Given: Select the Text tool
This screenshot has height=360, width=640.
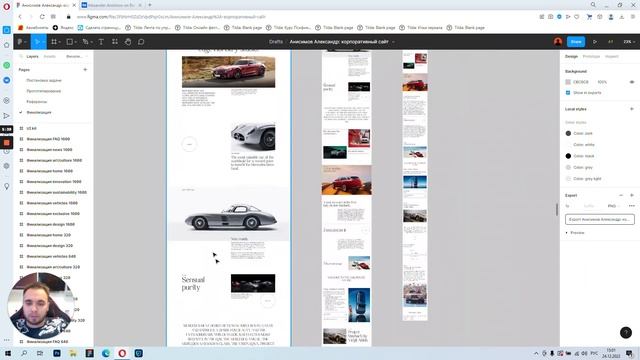Looking at the screenshot, I should click(101, 42).
